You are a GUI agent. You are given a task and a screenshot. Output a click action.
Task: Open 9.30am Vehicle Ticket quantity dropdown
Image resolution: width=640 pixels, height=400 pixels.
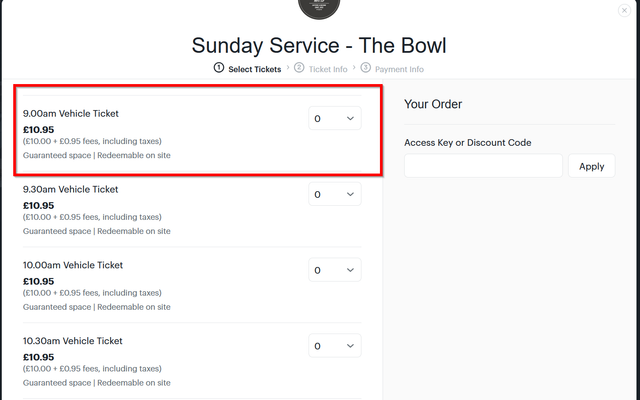pos(335,194)
